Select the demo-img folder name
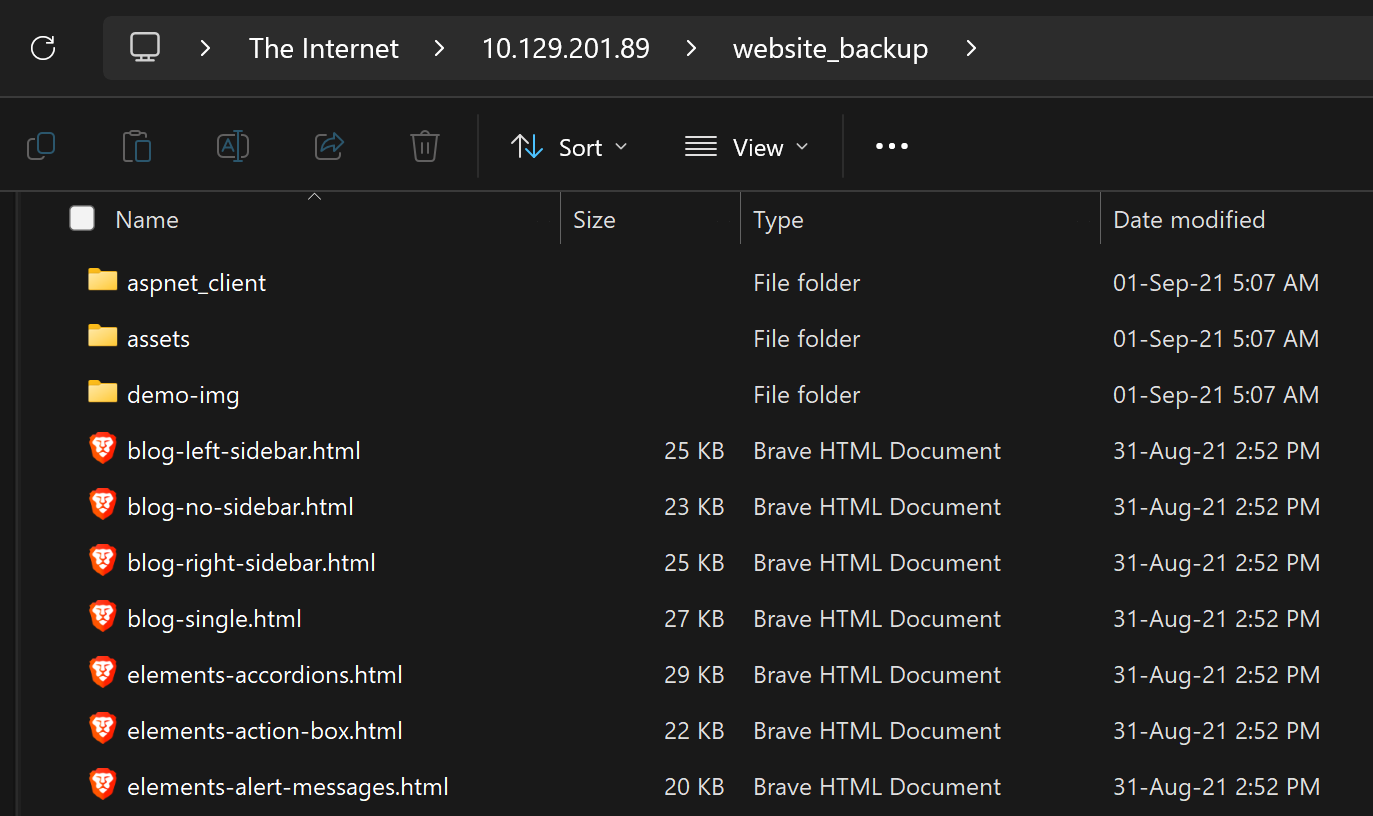 tap(183, 395)
